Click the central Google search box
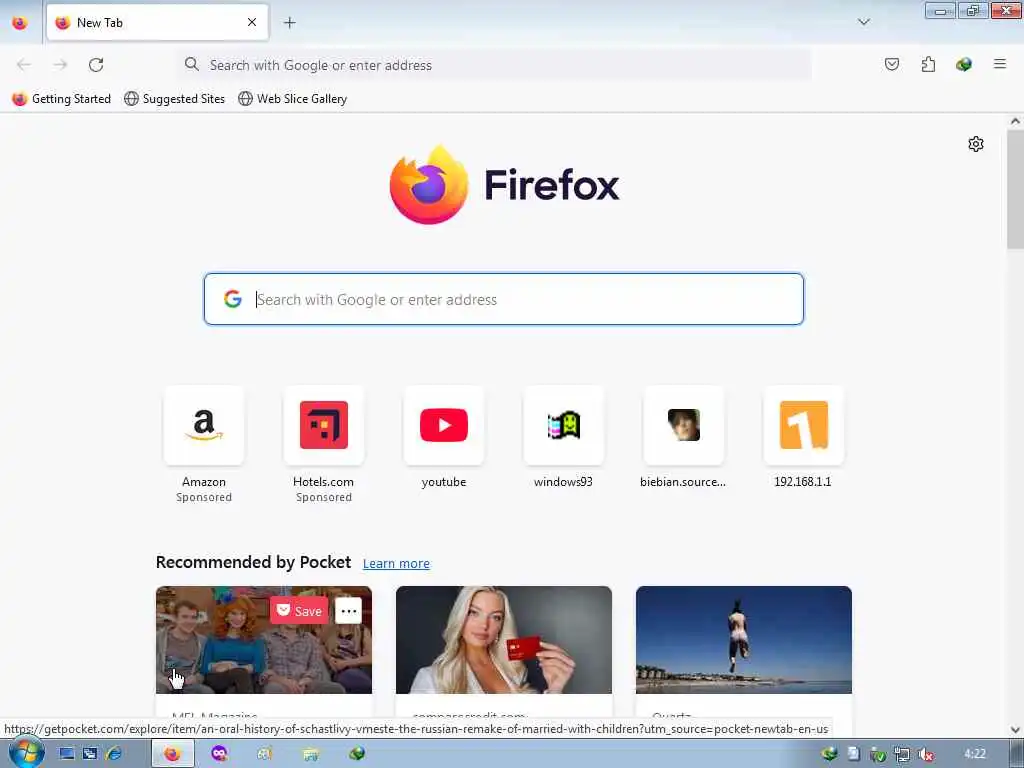 (x=504, y=299)
